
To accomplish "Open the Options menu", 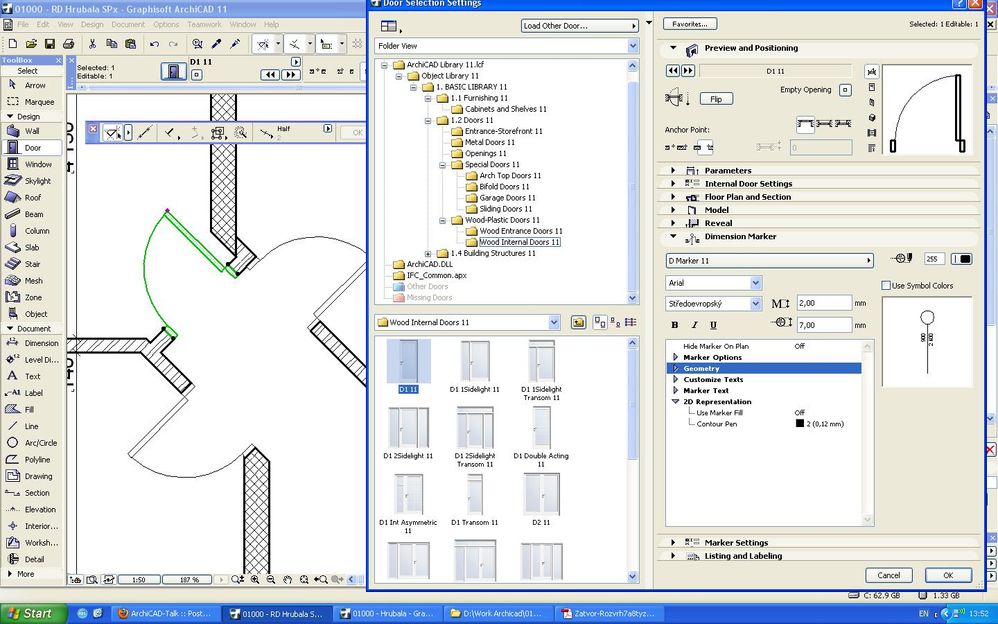I will [166, 24].
